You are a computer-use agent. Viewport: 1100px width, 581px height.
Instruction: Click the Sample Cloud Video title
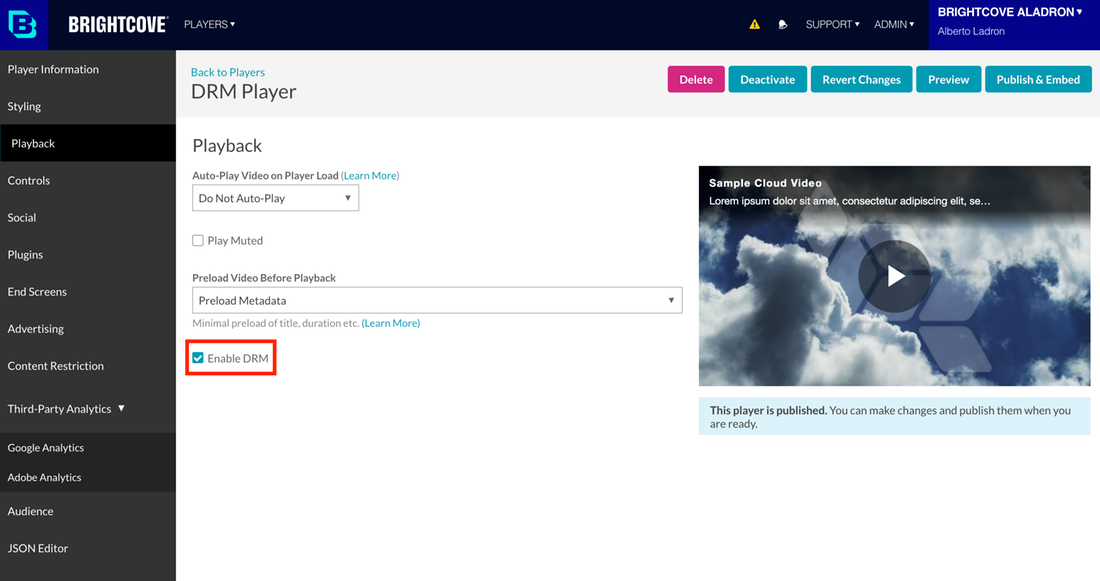click(x=765, y=183)
